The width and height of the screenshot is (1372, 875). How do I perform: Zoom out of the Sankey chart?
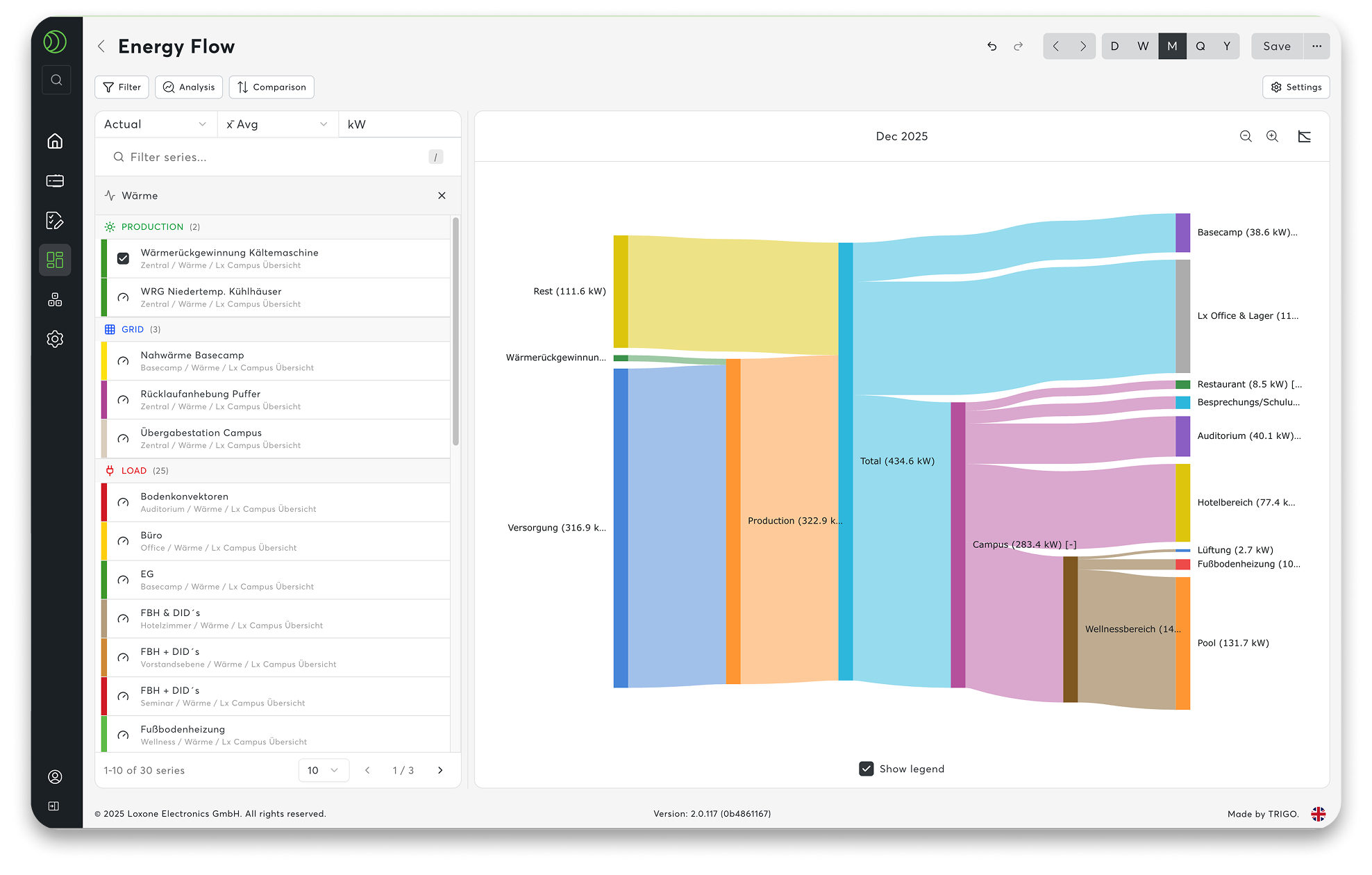click(1246, 136)
